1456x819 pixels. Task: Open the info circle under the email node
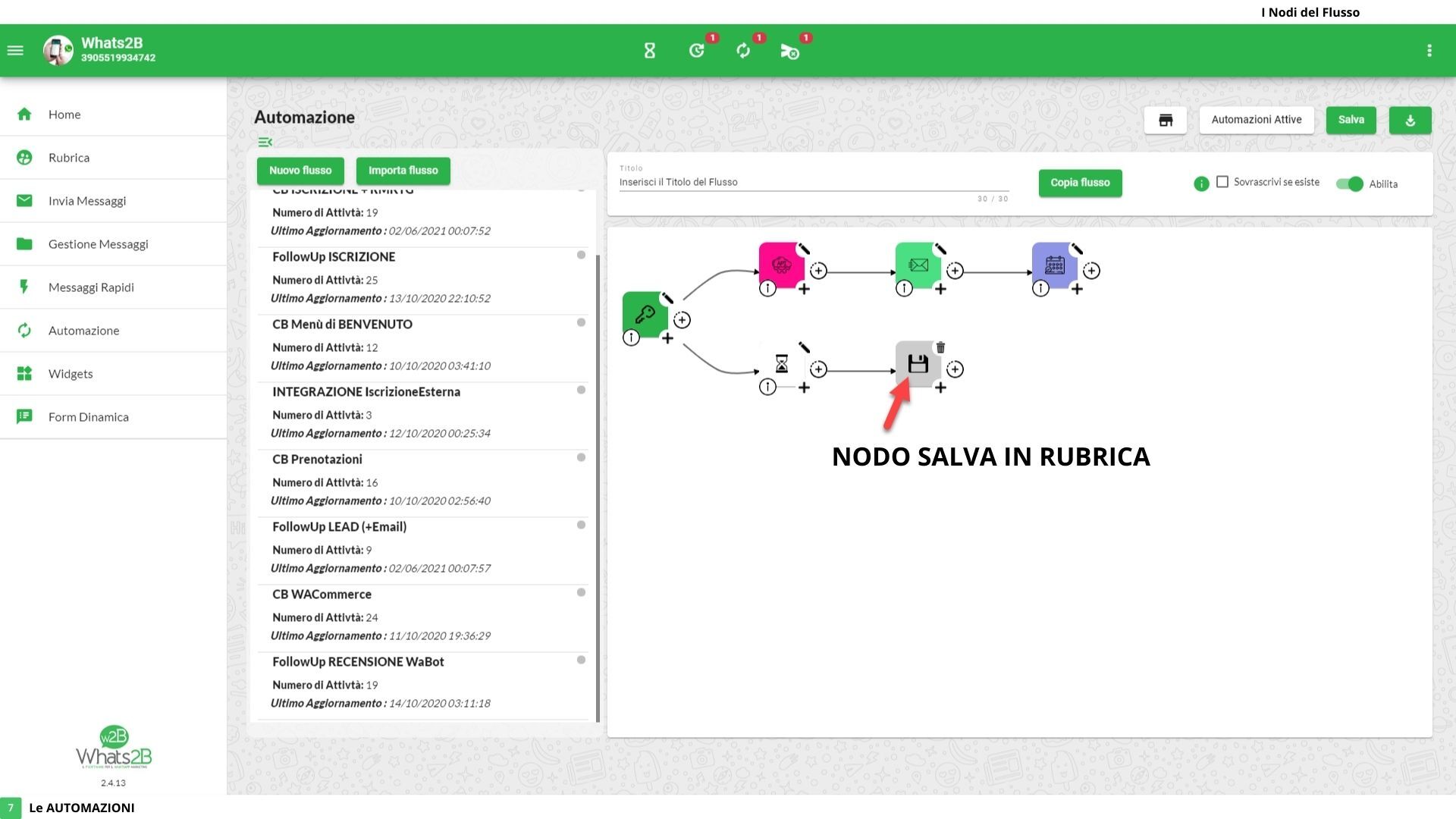904,288
